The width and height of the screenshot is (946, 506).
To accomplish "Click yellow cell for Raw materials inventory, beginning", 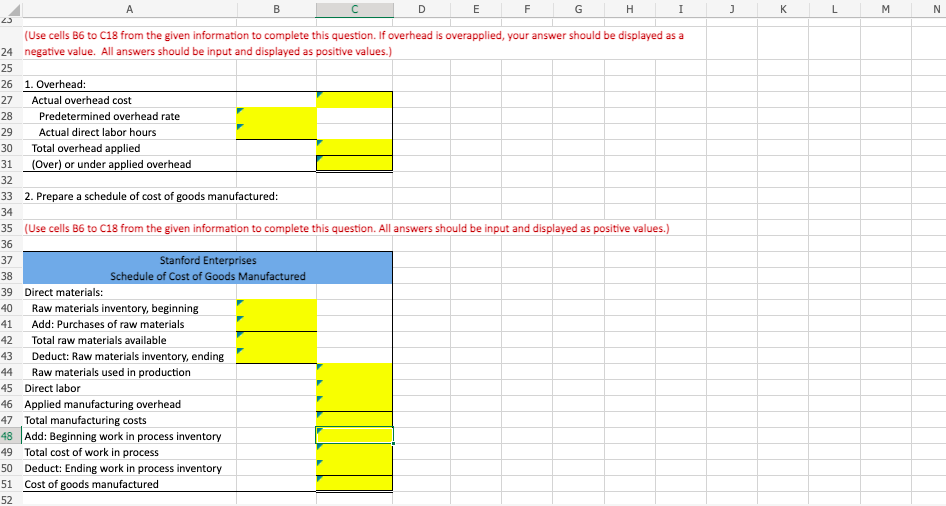I will coord(276,308).
